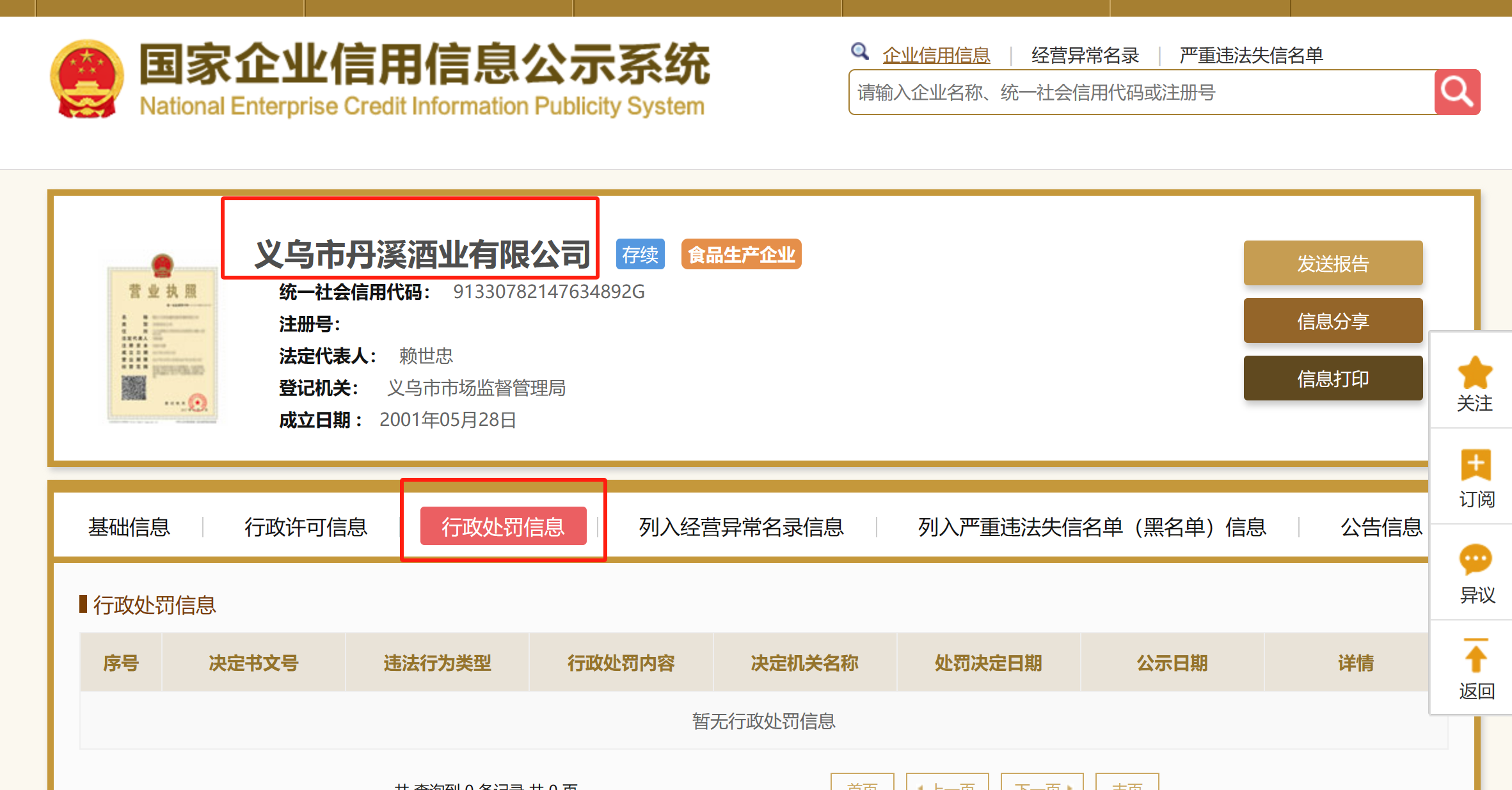This screenshot has width=1512, height=790.
Task: Click the 异议 speech bubble icon
Action: [1476, 560]
